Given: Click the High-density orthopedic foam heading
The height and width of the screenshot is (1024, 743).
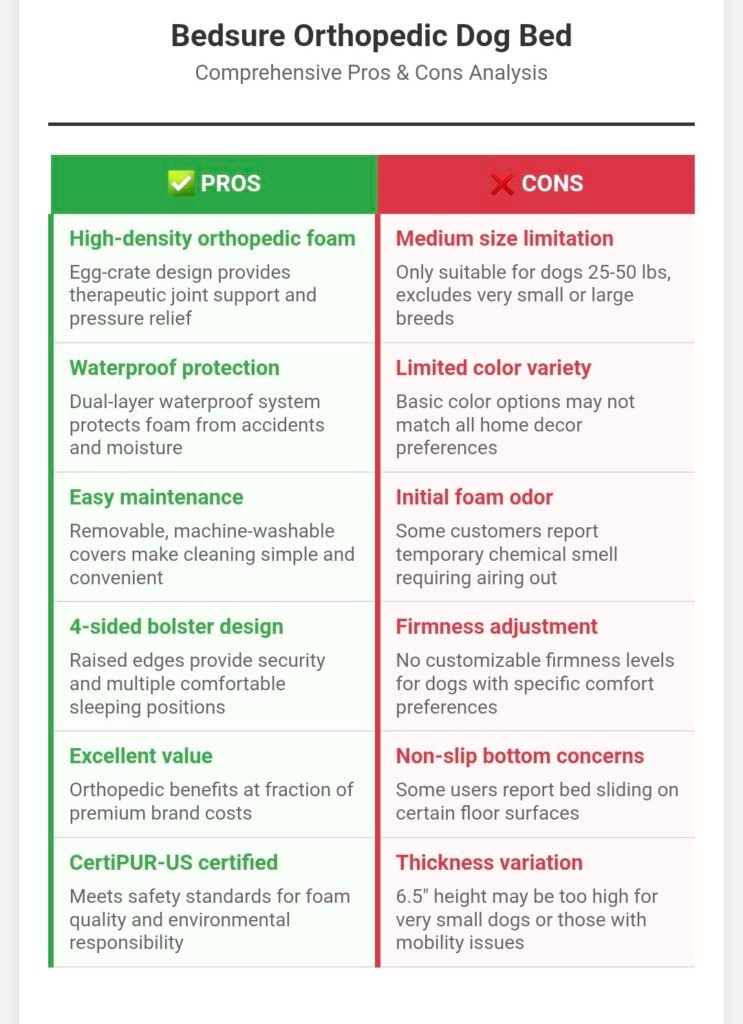Looking at the screenshot, I should 212,238.
